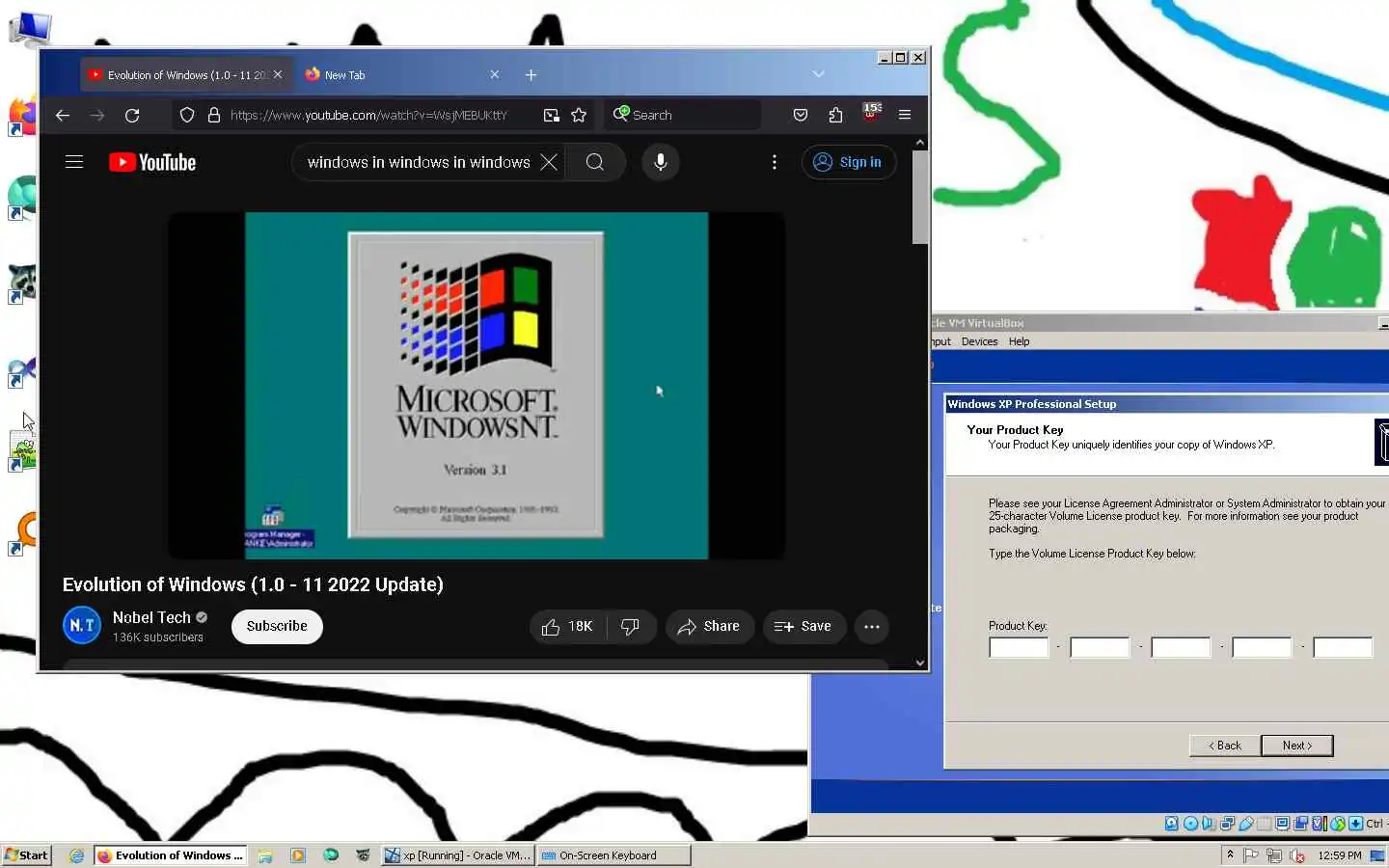Click Sign in on YouTube

coord(849,162)
